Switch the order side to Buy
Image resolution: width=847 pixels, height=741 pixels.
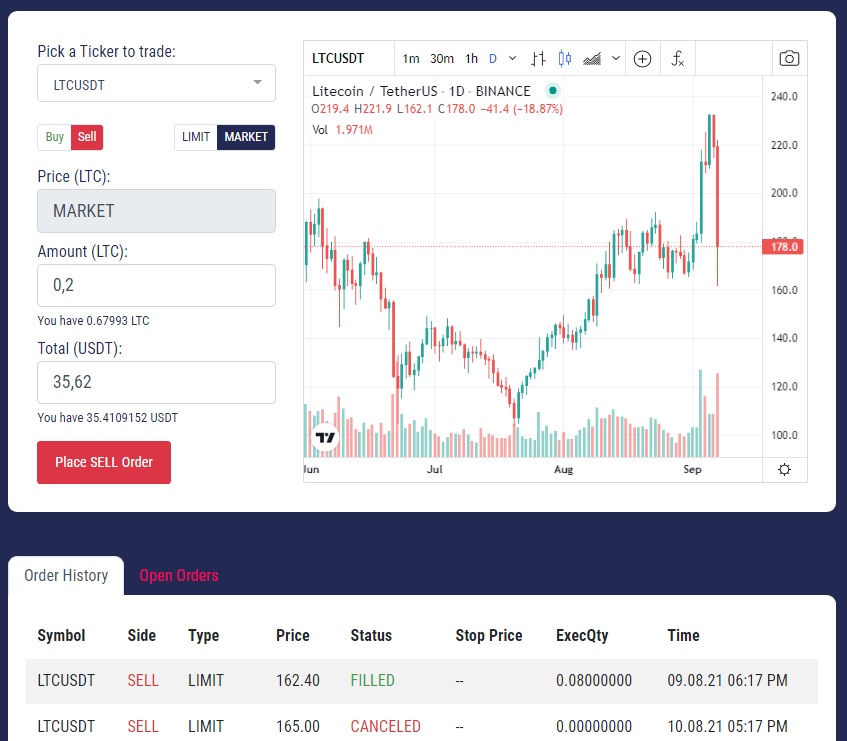point(53,137)
